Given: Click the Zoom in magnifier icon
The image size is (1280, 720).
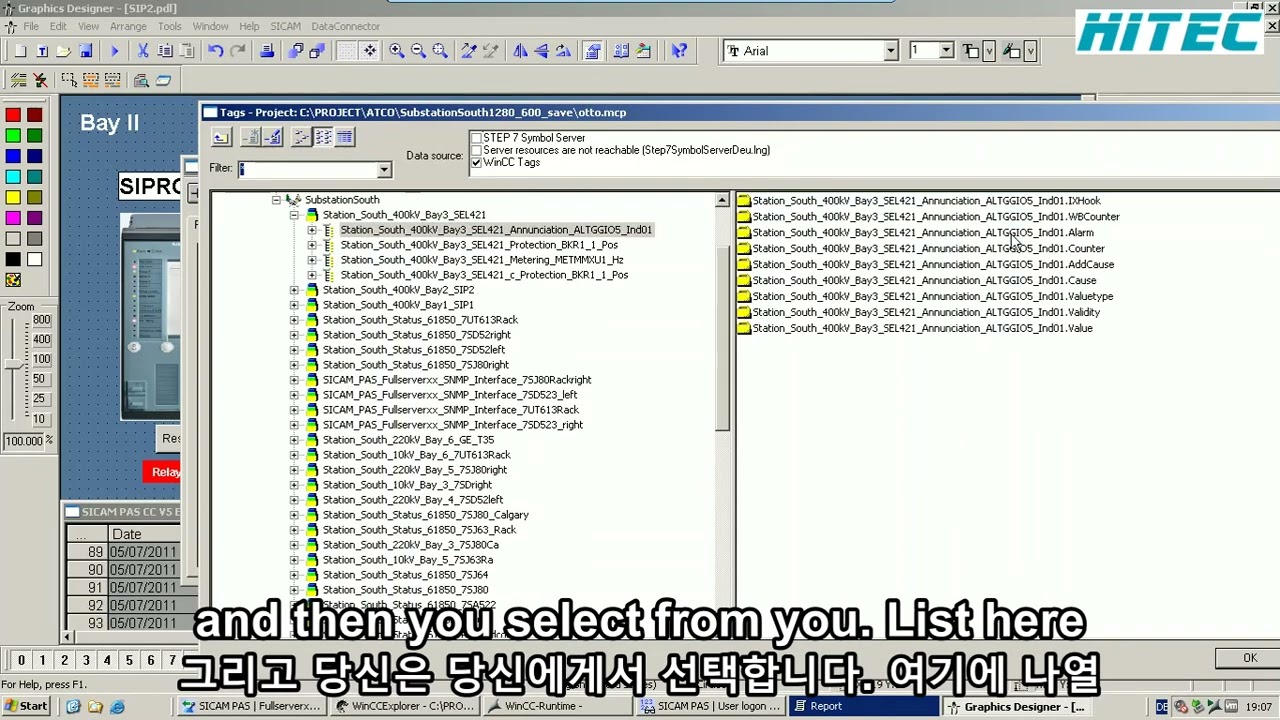Looking at the screenshot, I should (x=397, y=51).
